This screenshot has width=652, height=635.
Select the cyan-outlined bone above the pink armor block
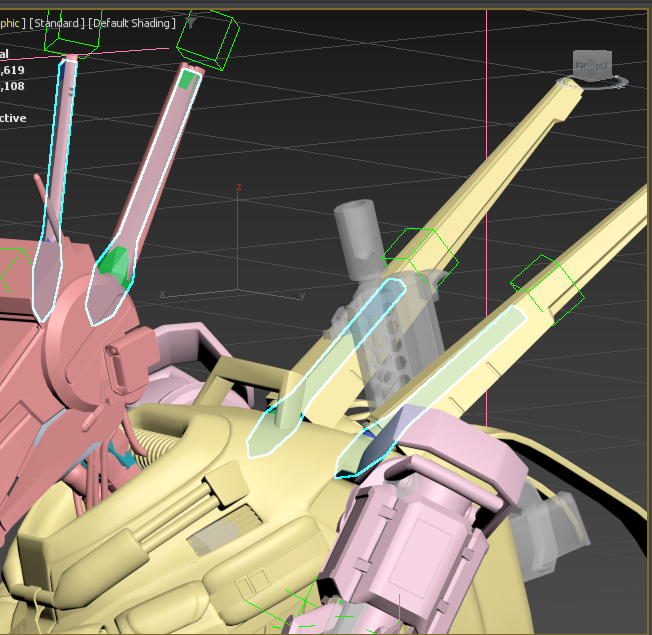440,390
